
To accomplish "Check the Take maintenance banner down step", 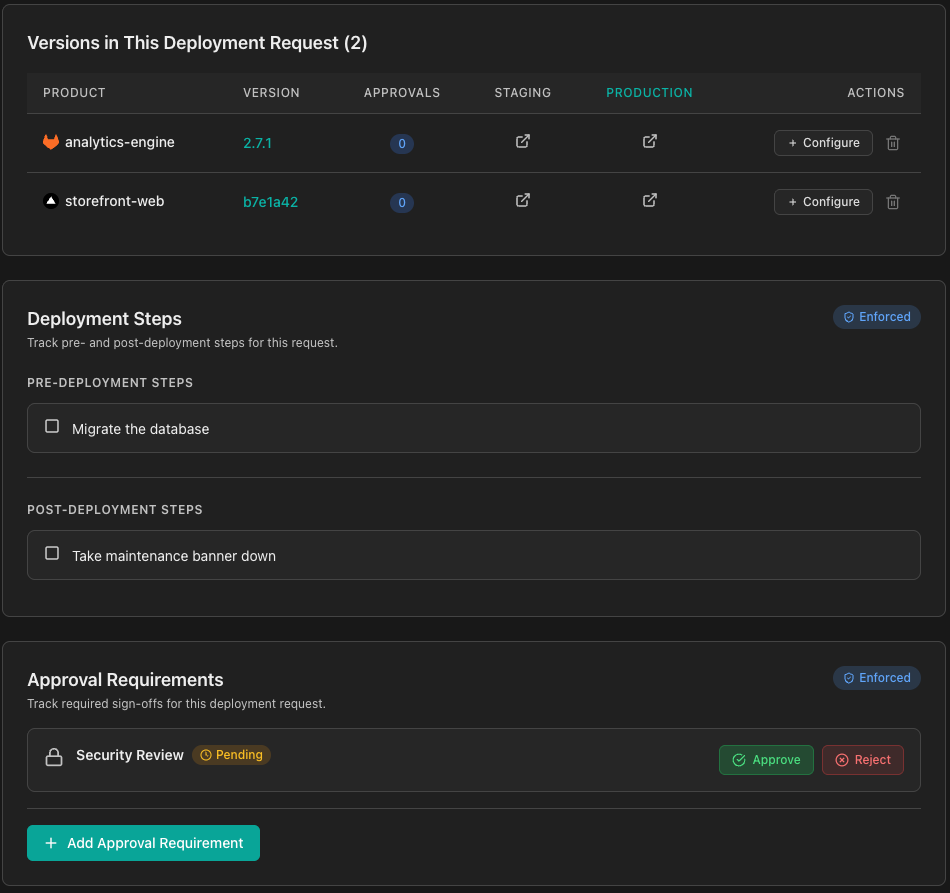I will click(52, 554).
